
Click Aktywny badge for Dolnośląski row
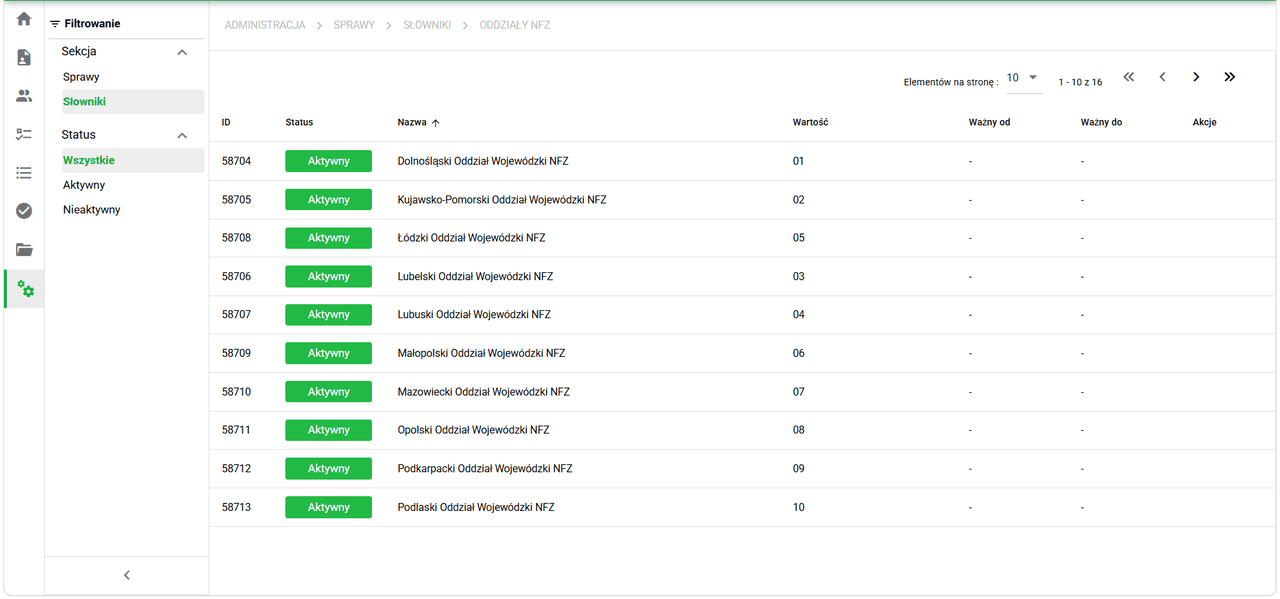tap(328, 161)
